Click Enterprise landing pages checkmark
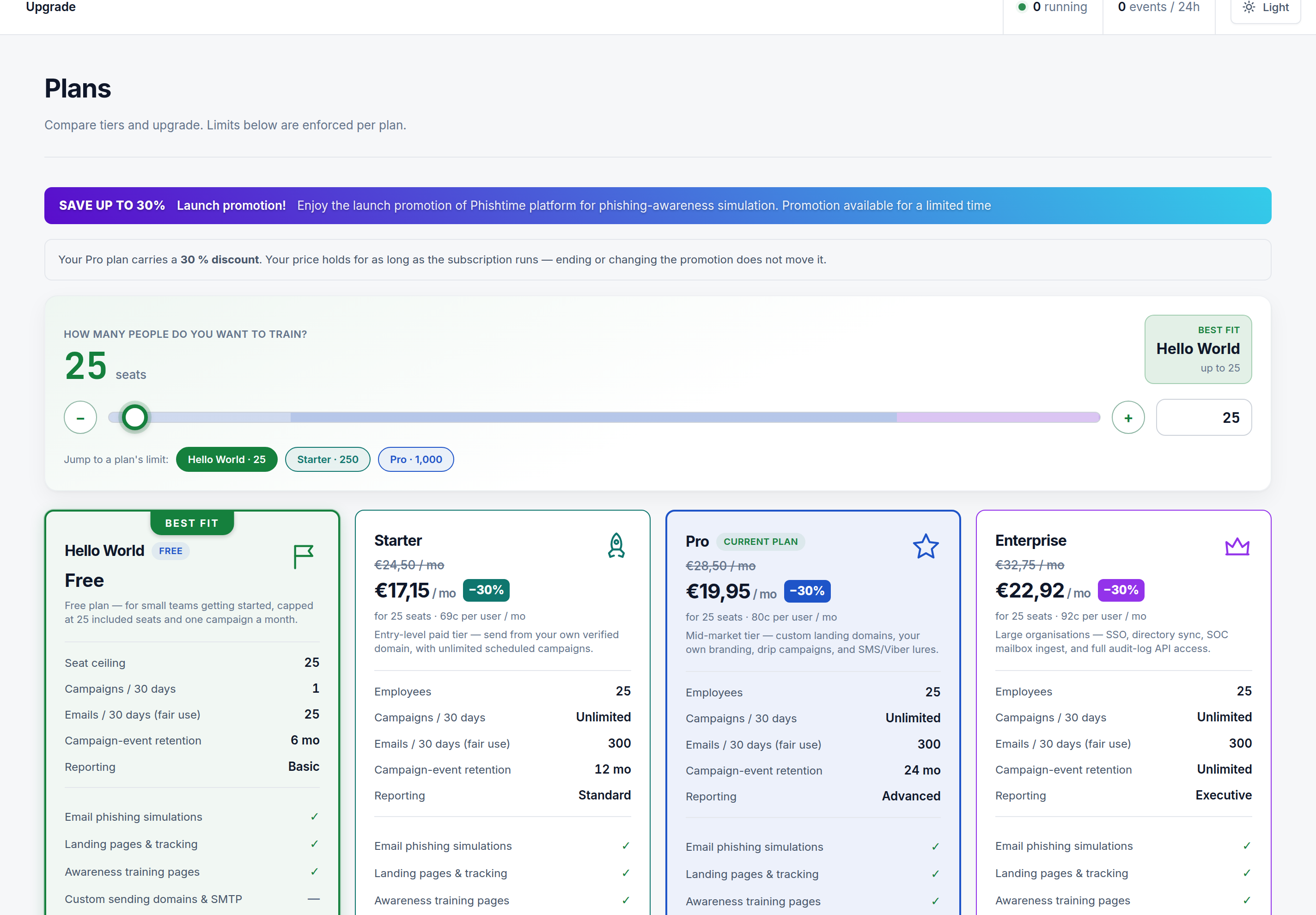Image resolution: width=1316 pixels, height=915 pixels. (x=1247, y=872)
